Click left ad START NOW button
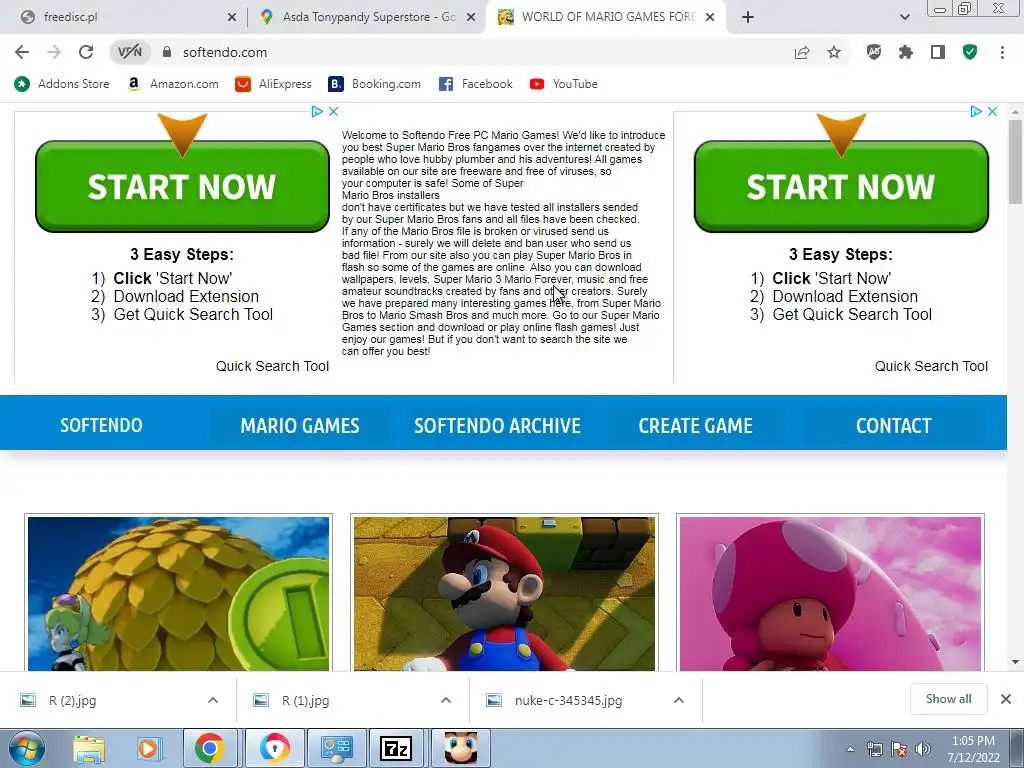This screenshot has height=768, width=1024. [182, 186]
